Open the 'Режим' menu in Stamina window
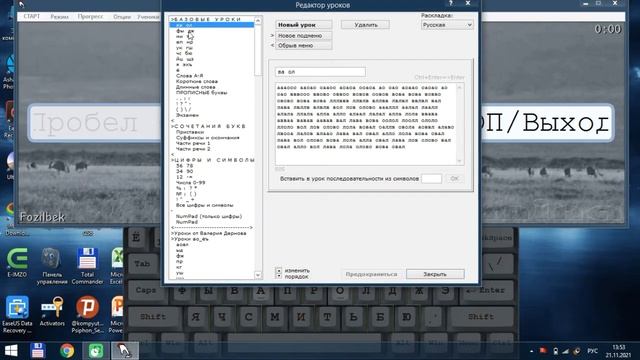 60,16
